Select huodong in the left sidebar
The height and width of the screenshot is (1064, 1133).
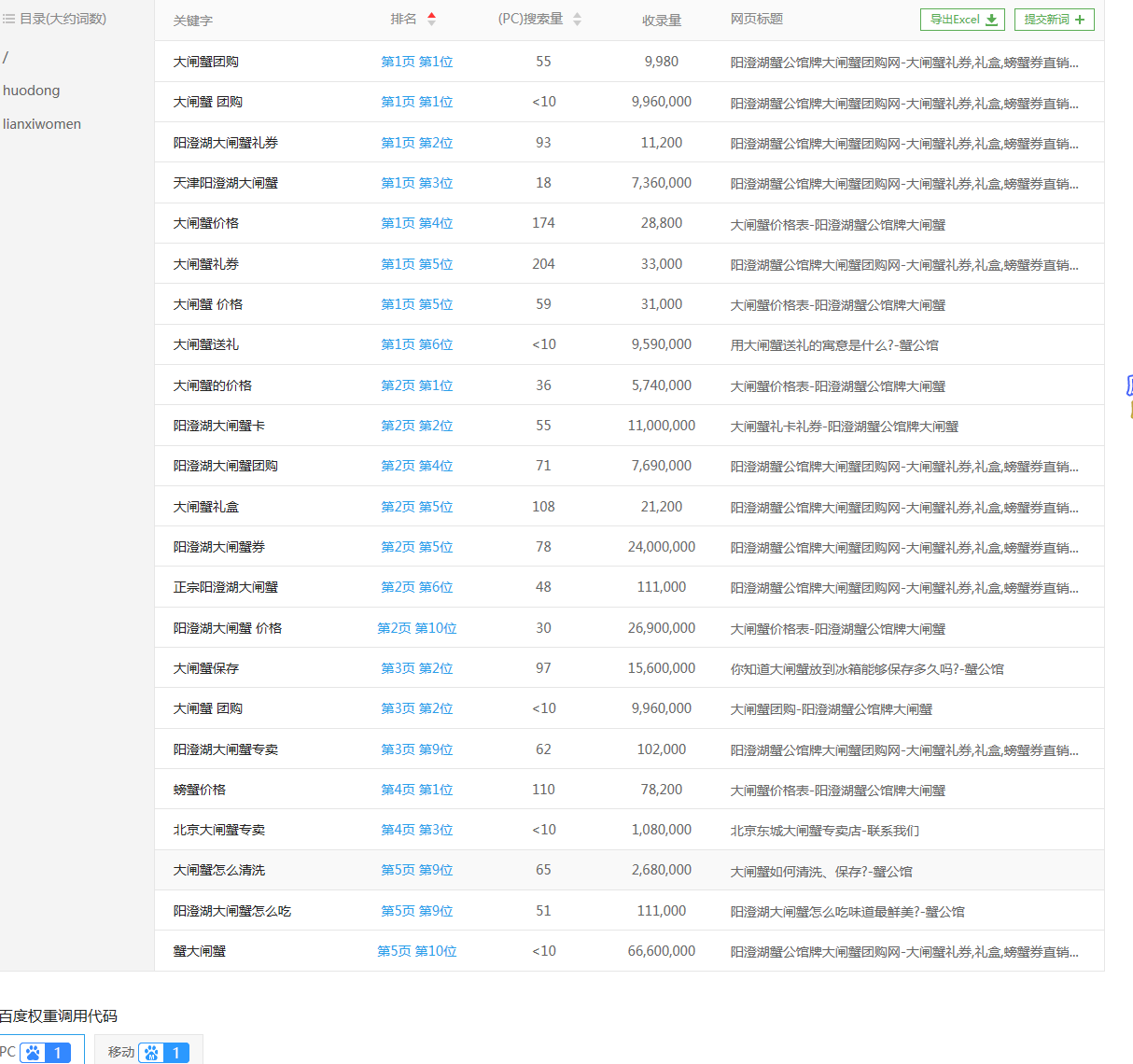(x=31, y=90)
